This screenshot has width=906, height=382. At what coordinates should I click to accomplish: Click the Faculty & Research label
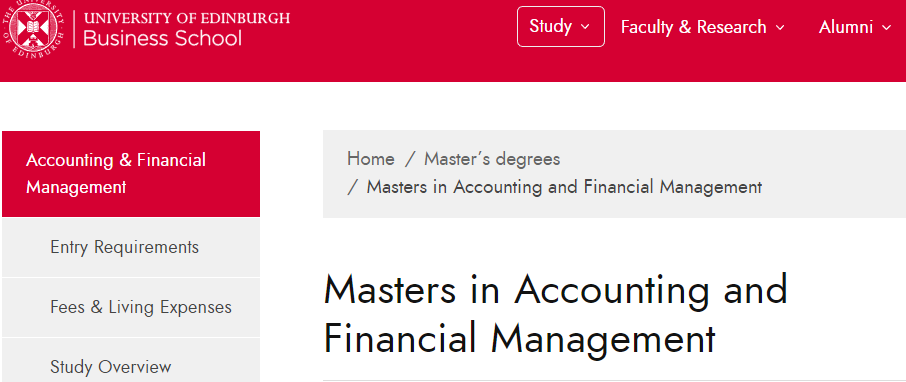tap(693, 27)
